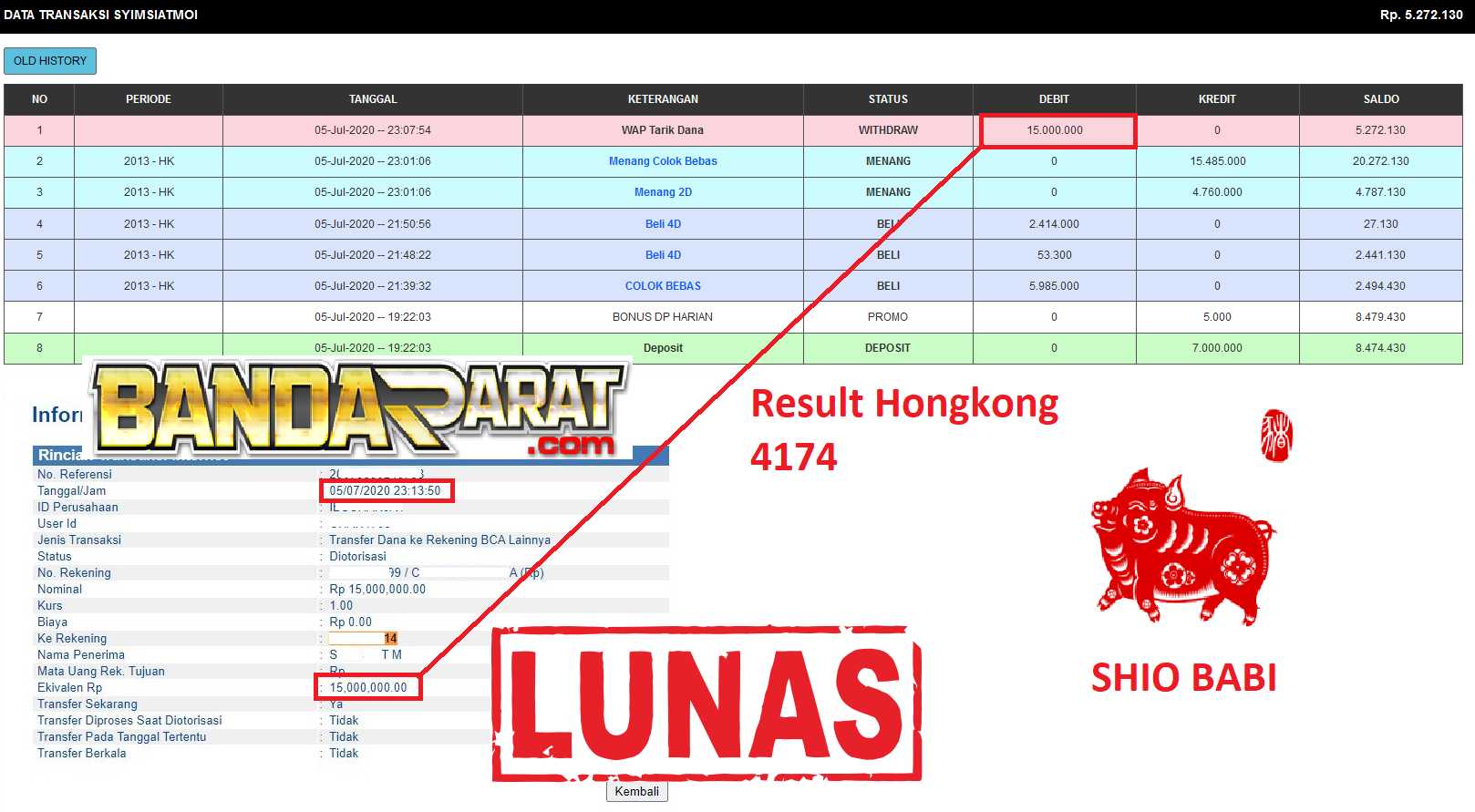Open the COLOK BEBAS transaction link
This screenshot has height=812, width=1475.
coord(663,286)
